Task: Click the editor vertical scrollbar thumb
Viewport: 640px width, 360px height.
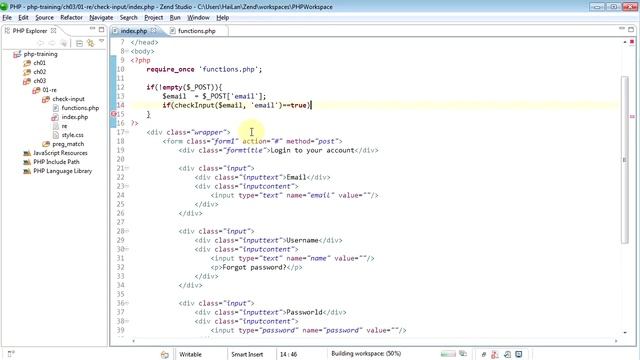Action: 624,160
